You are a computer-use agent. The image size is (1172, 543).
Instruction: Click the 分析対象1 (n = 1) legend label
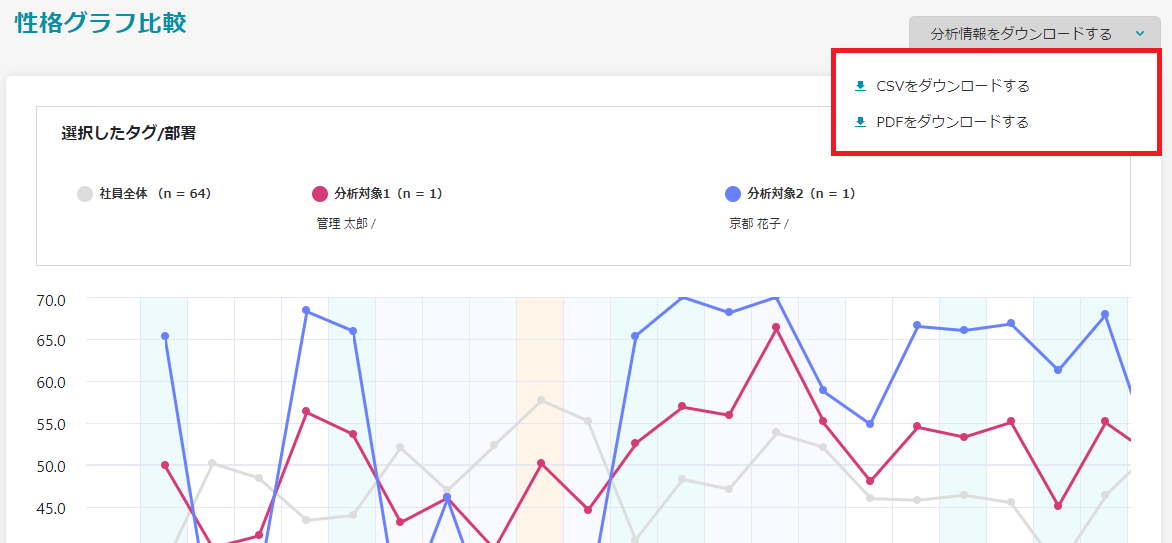click(x=389, y=194)
